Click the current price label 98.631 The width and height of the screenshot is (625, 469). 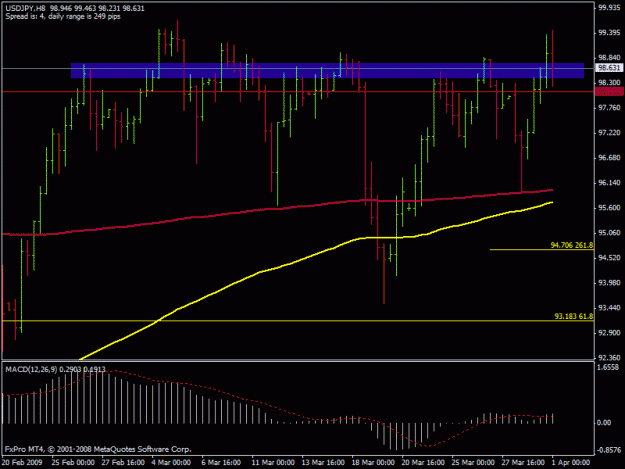tap(609, 68)
